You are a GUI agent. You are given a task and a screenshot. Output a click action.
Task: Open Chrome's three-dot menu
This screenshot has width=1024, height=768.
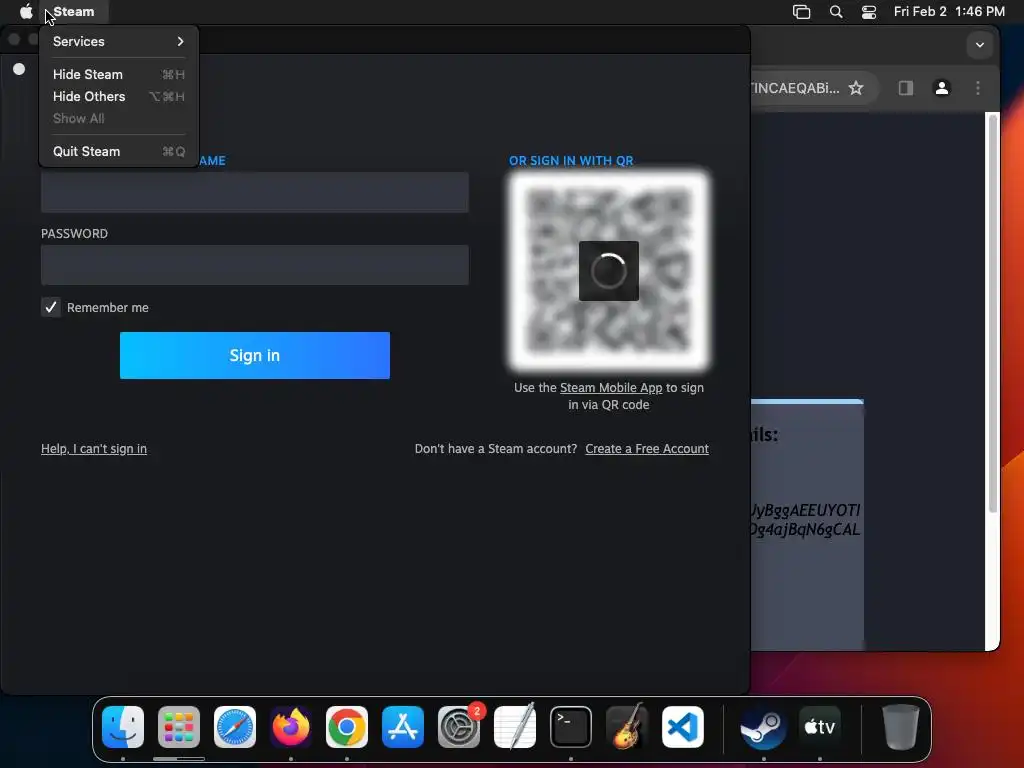click(978, 88)
